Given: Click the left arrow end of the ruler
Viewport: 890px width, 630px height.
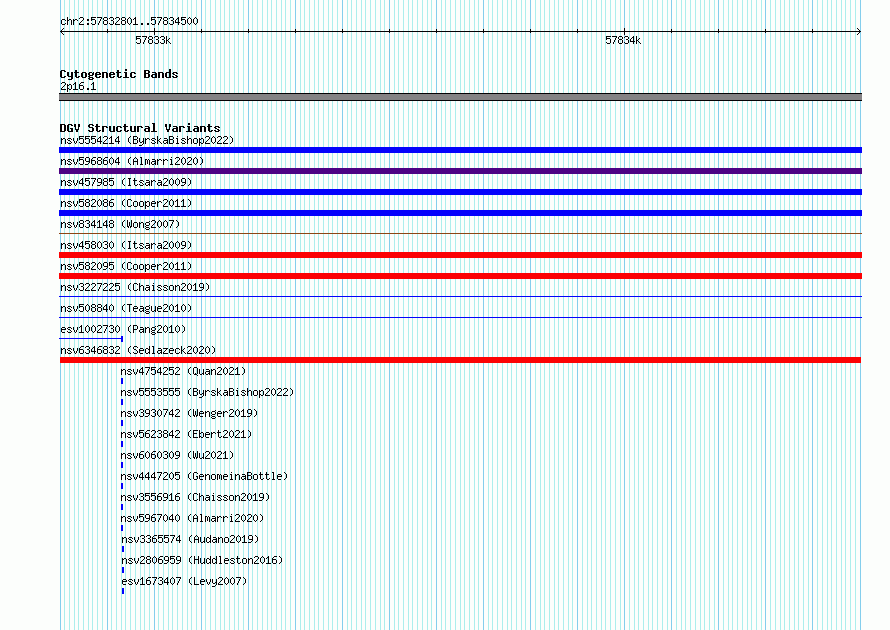Looking at the screenshot, I should coord(62,32).
